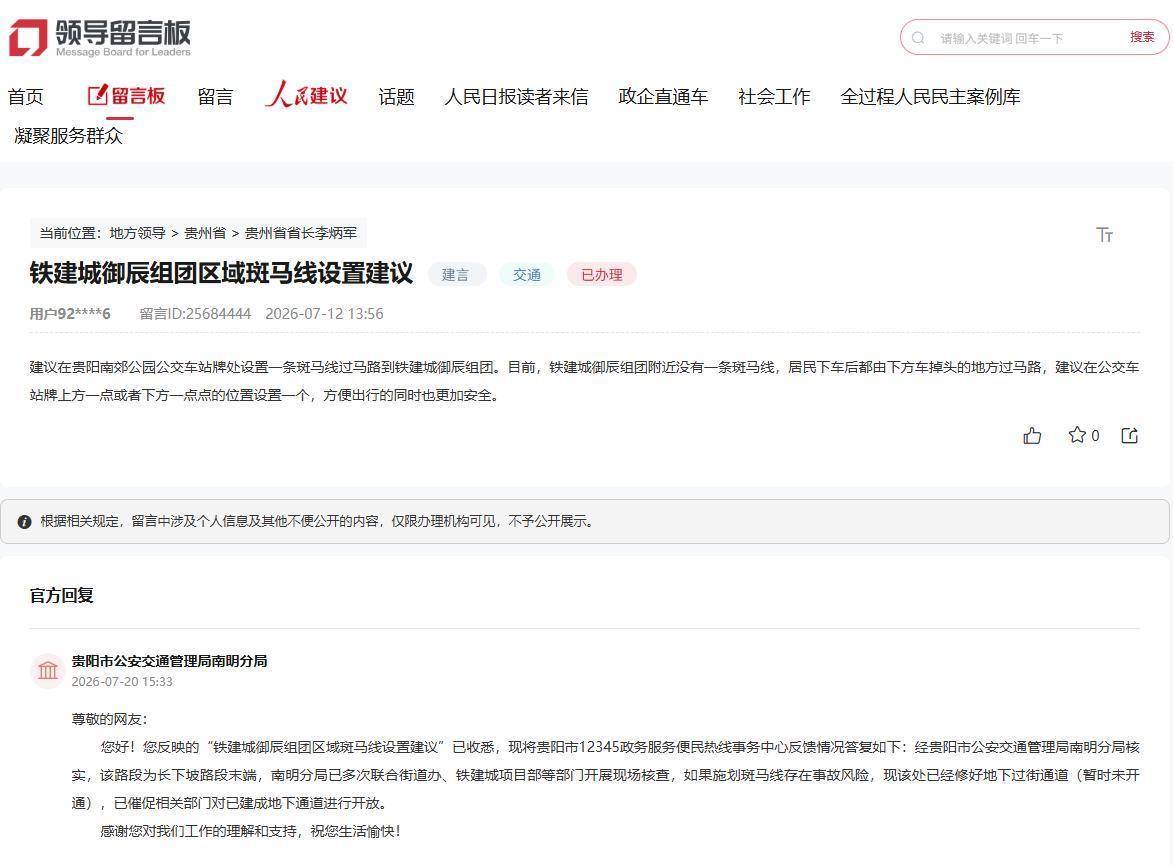Like the post with thumbs-up icon
Screen dimensions: 1173x865
click(1032, 435)
